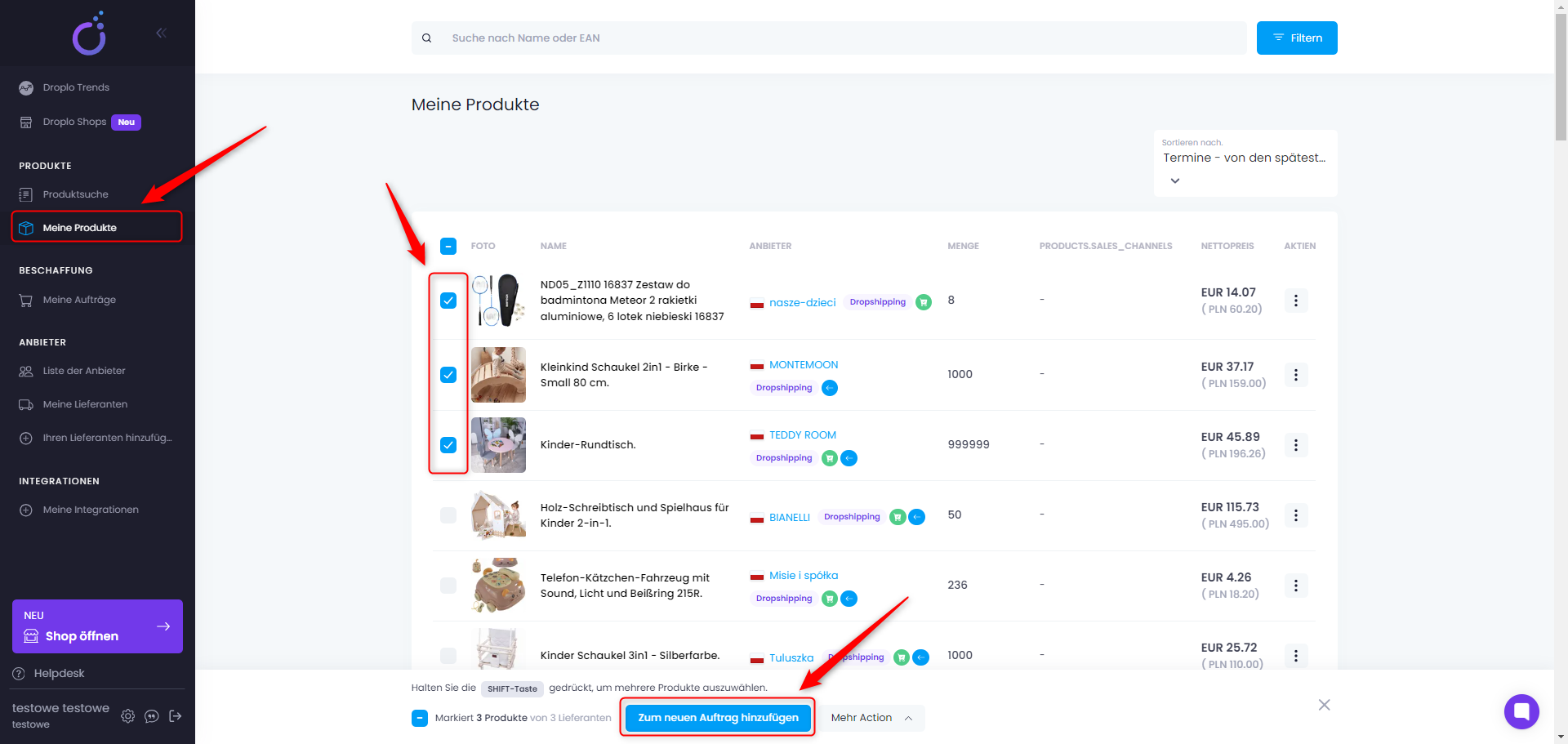
Task: Click the green cart icon for nasze-dzieci
Action: [924, 302]
